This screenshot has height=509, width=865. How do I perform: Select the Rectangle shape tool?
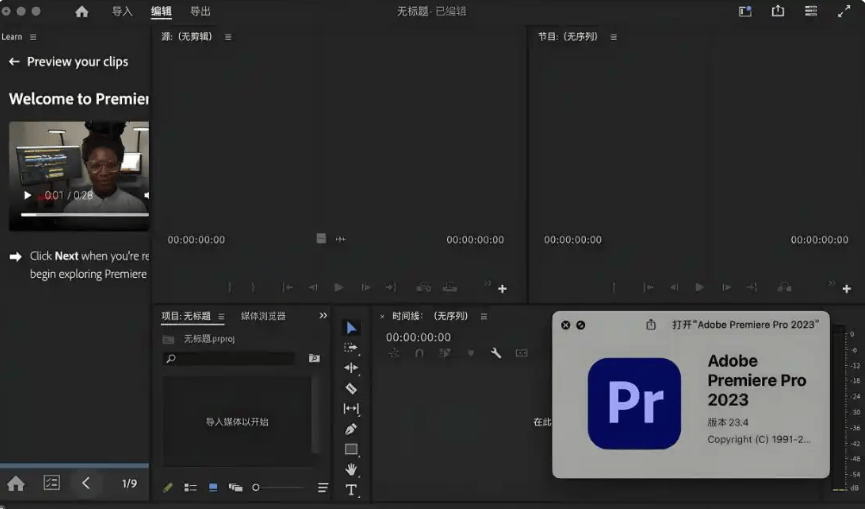tap(351, 449)
